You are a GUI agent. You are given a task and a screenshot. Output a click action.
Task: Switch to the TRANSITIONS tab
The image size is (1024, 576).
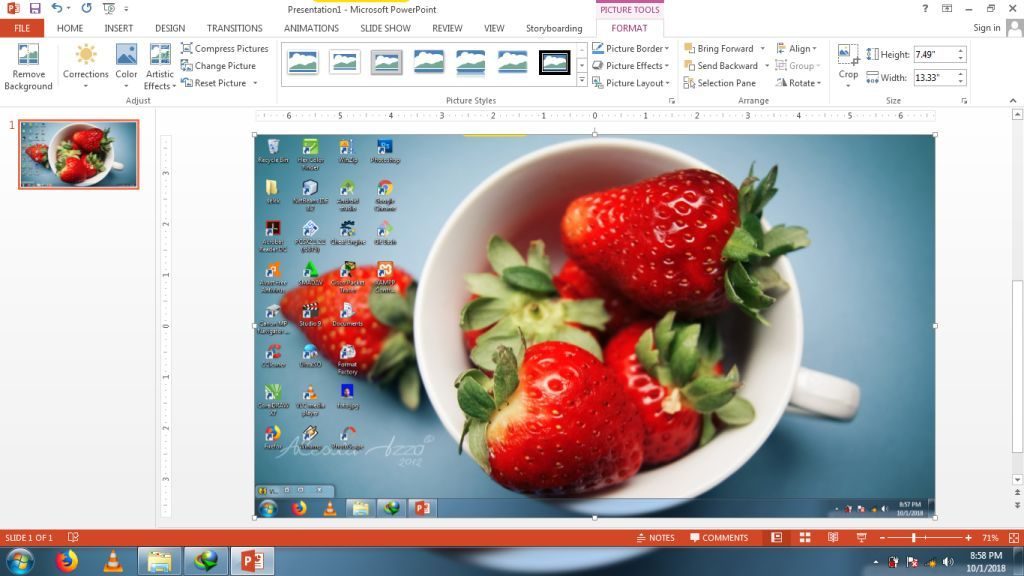pos(234,28)
